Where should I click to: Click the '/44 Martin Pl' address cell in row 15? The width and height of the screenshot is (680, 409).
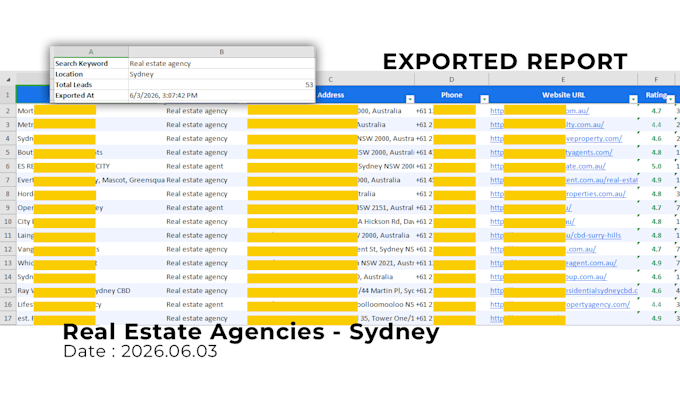pos(386,291)
